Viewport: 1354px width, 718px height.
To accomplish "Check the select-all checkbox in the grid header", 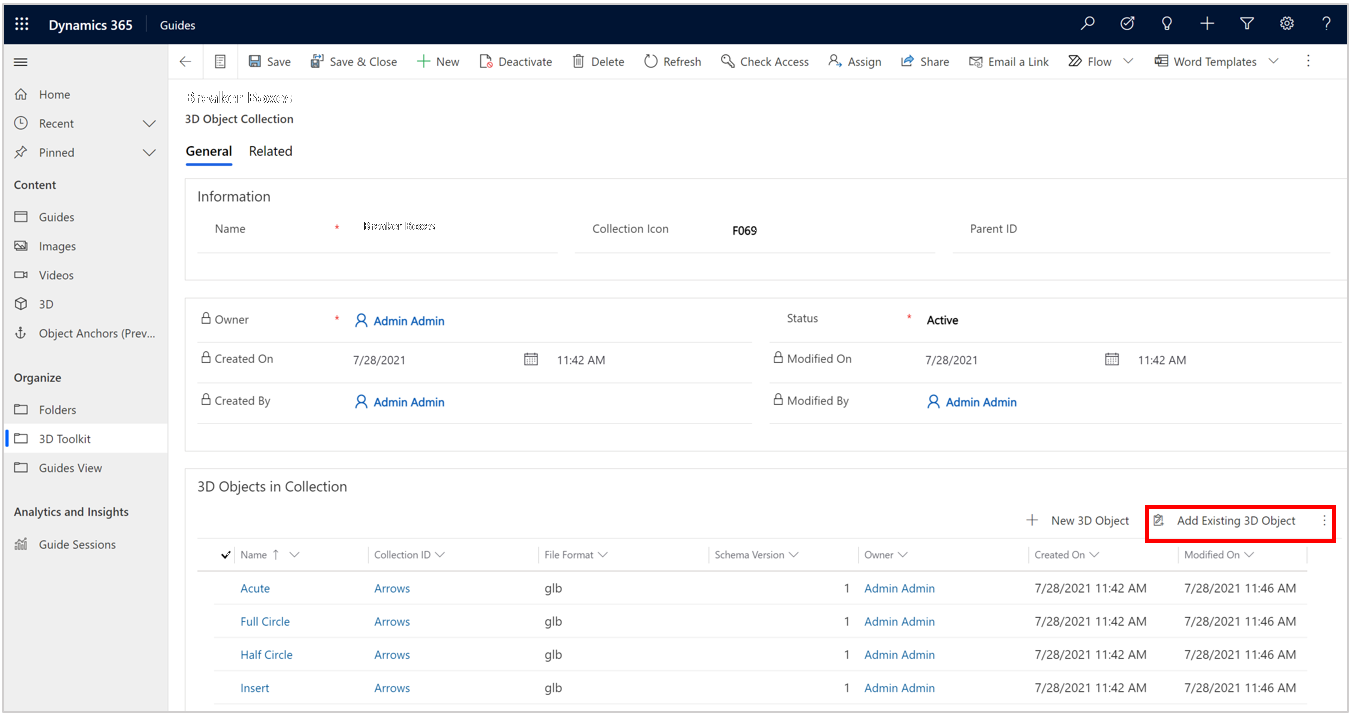I will click(x=225, y=554).
